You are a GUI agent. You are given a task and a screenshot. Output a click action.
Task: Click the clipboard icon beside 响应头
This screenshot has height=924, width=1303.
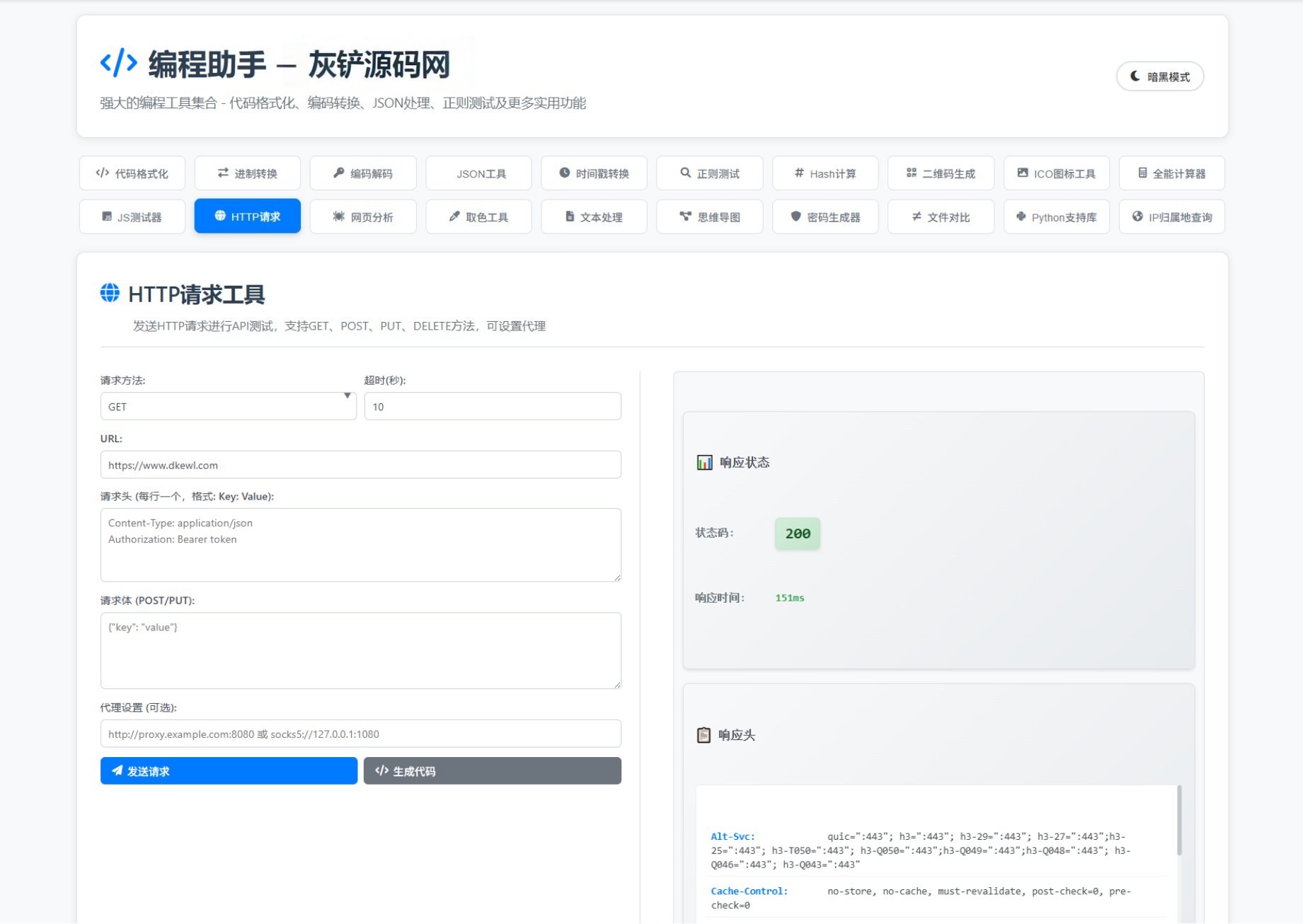[704, 735]
